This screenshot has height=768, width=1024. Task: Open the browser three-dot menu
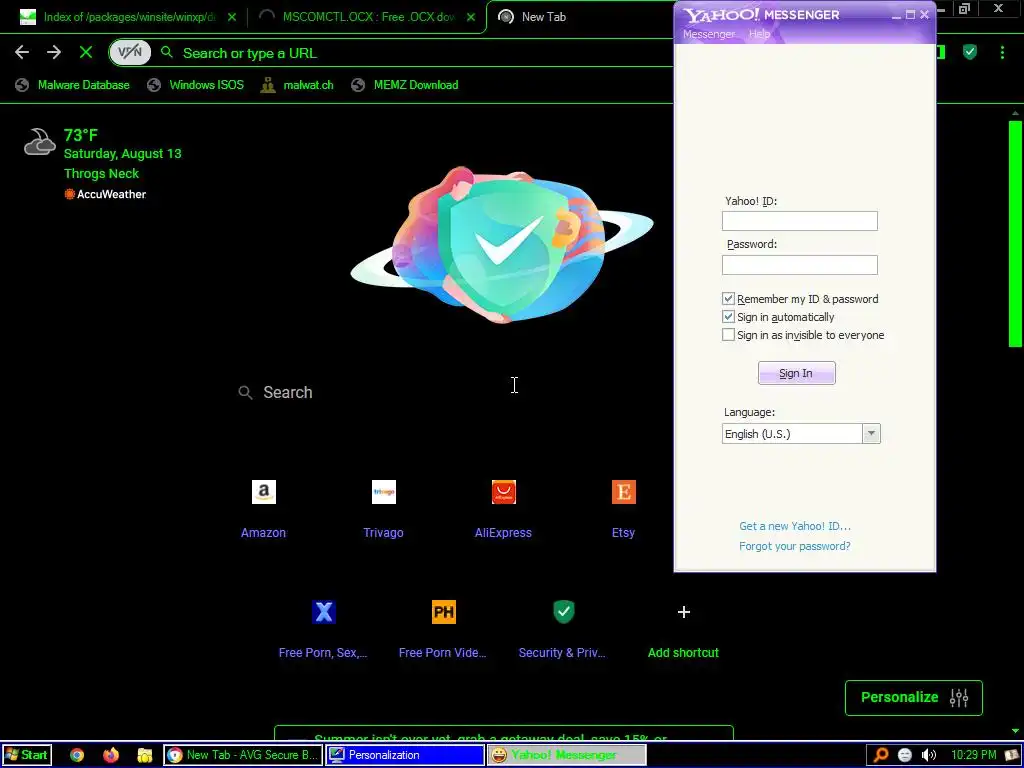[1002, 53]
